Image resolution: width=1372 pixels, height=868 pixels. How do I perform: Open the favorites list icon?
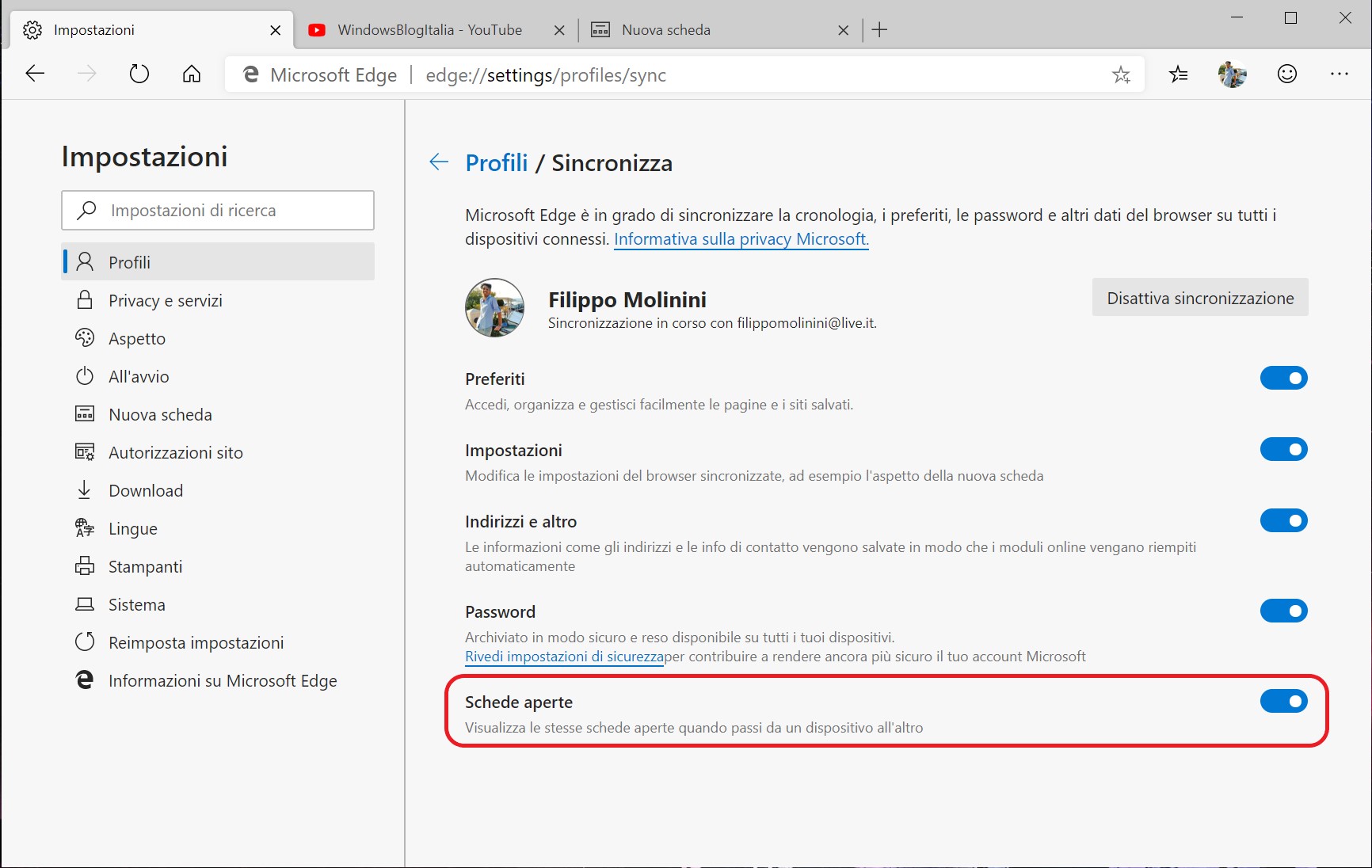1179,74
